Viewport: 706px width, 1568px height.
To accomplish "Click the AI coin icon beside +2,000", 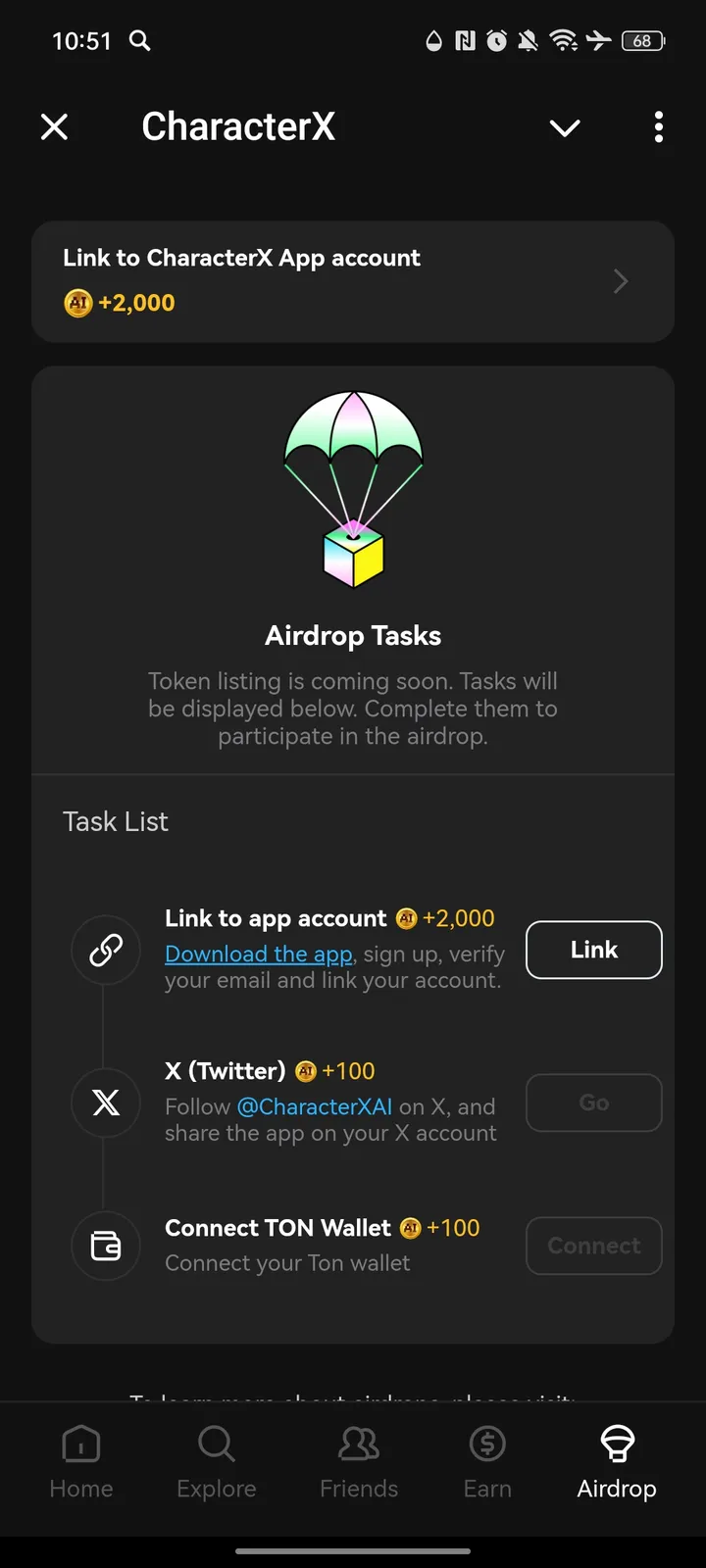I will 77,303.
